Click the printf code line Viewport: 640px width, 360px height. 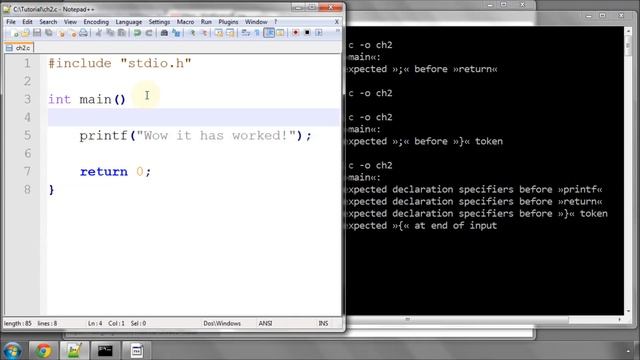coord(196,136)
